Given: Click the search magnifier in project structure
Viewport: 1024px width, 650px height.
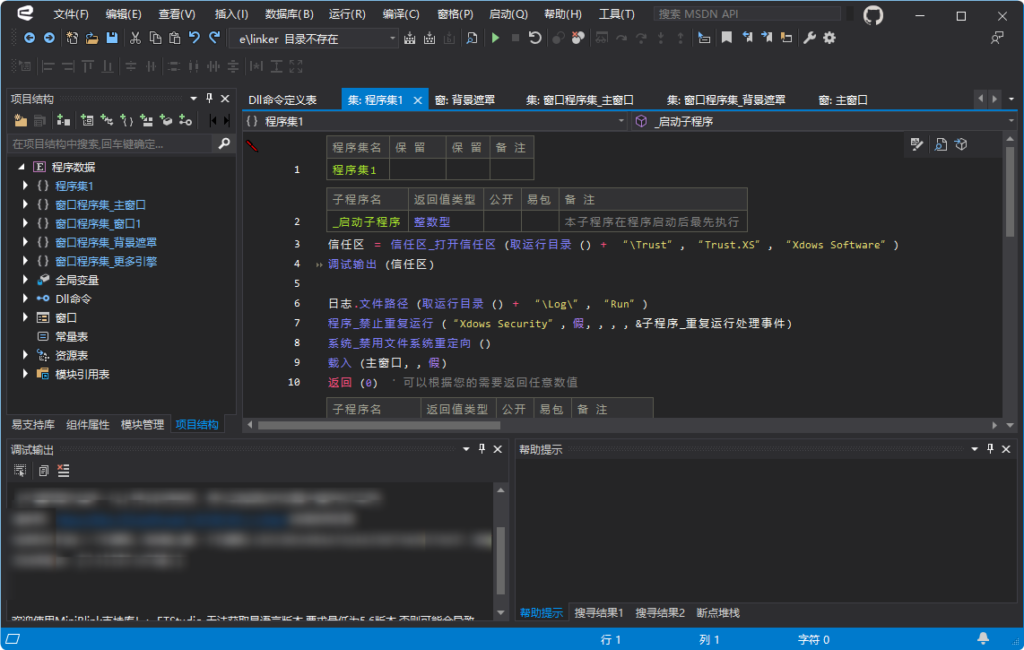Looking at the screenshot, I should tap(224, 144).
